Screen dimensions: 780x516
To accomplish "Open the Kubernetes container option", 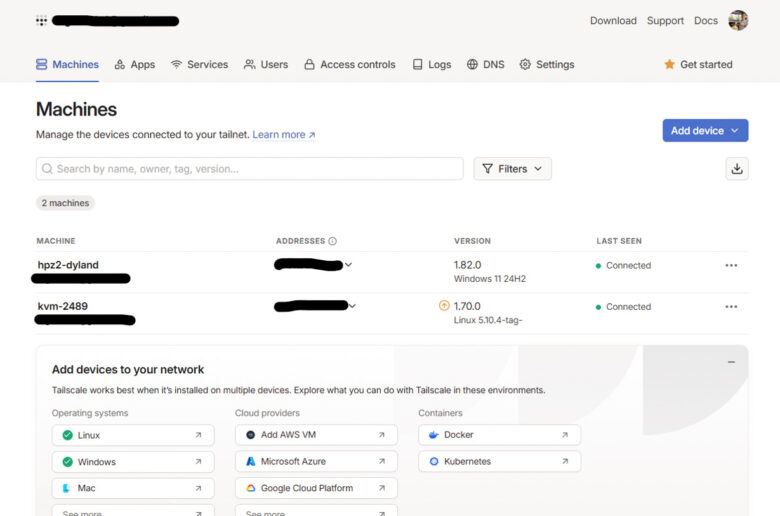I will point(499,462).
